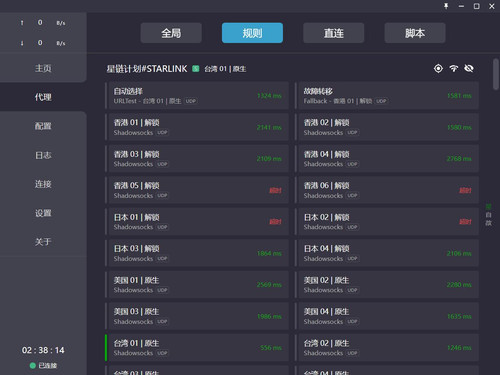Select the 台湾 02 proxy node

(x=387, y=348)
